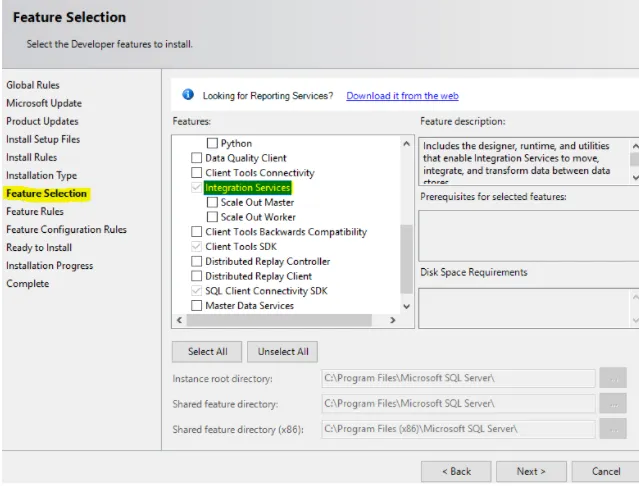Cancel the setup wizard
Image resolution: width=639 pixels, height=486 pixels.
(x=606, y=471)
